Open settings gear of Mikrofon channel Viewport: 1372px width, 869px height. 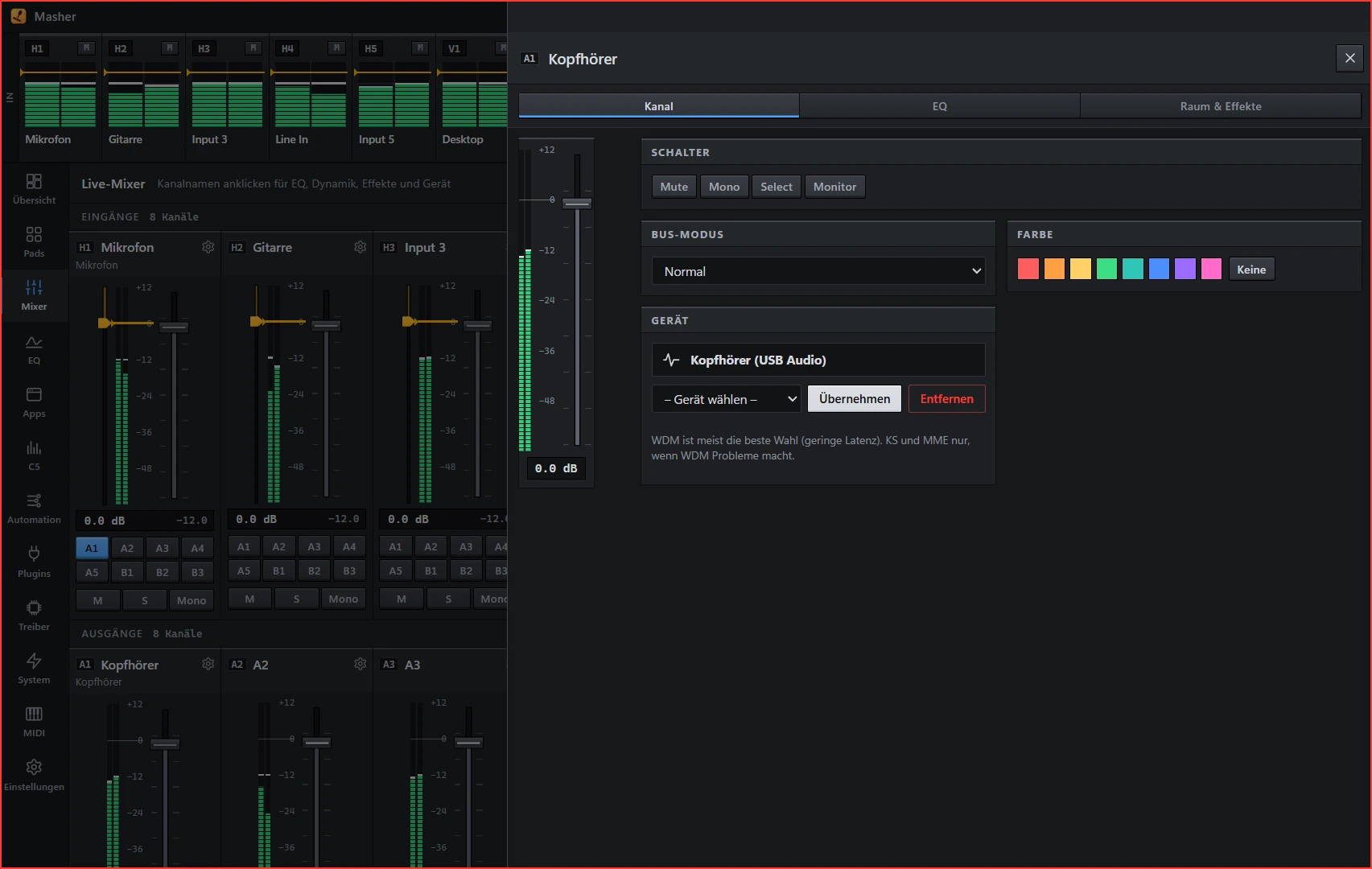208,247
